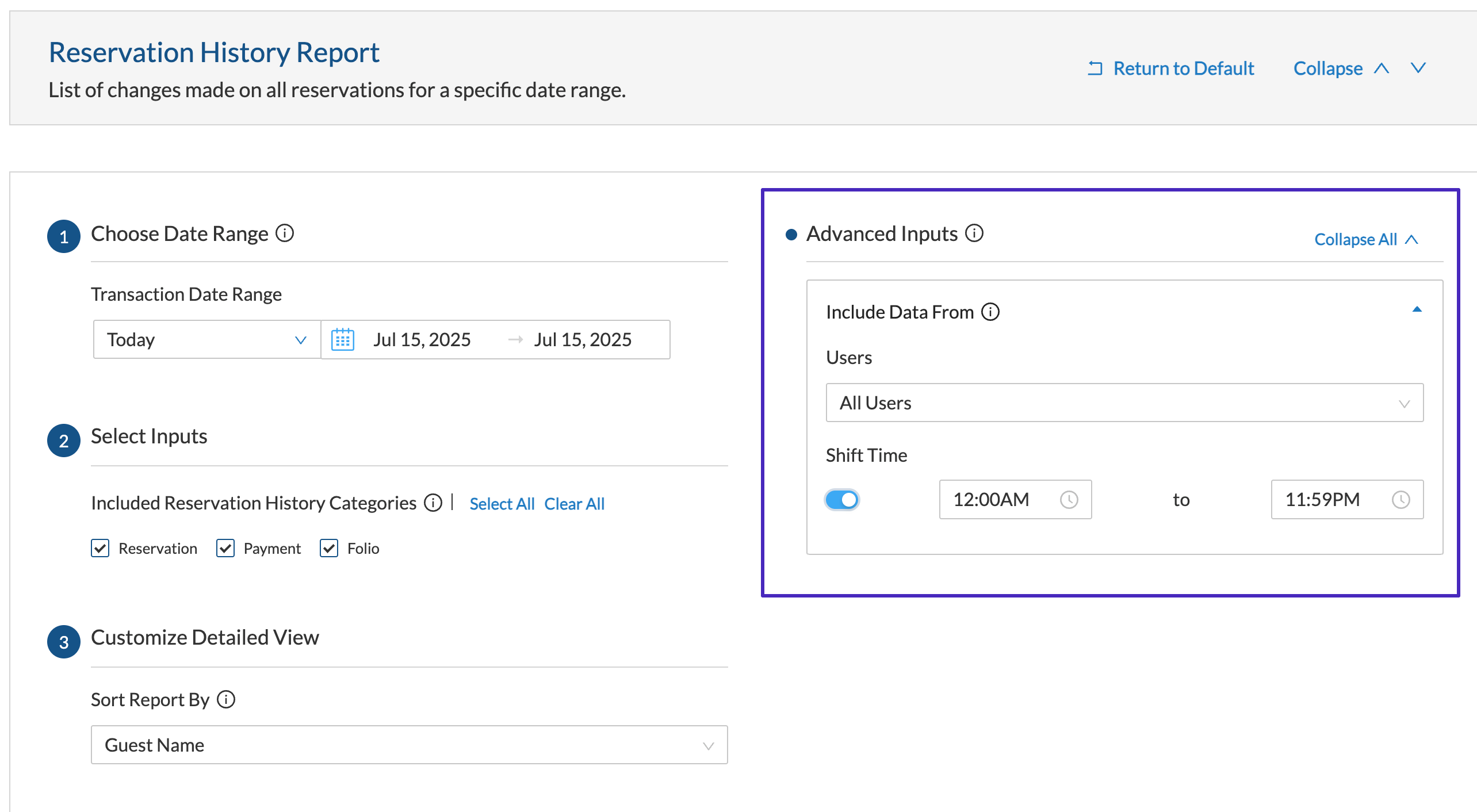Collapse the Include Data From section
The height and width of the screenshot is (812, 1477).
(x=1417, y=309)
